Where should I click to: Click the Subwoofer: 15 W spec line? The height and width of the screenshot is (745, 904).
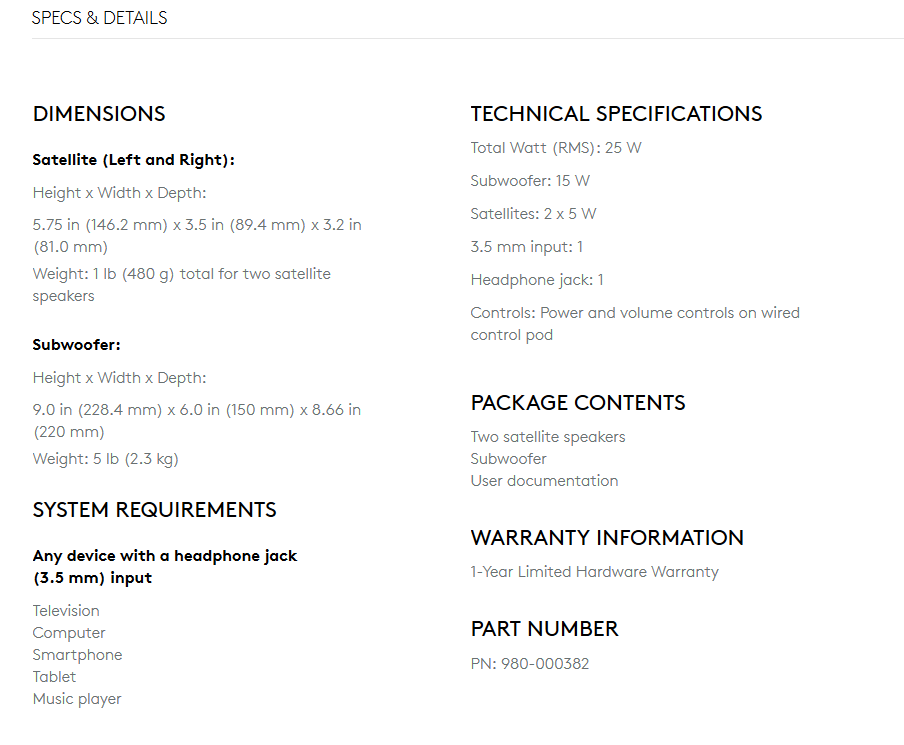[530, 181]
